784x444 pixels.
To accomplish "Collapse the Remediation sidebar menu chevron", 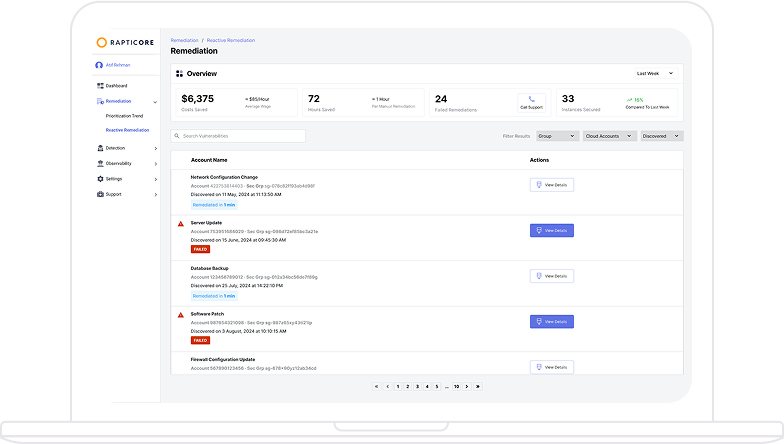I will (155, 102).
